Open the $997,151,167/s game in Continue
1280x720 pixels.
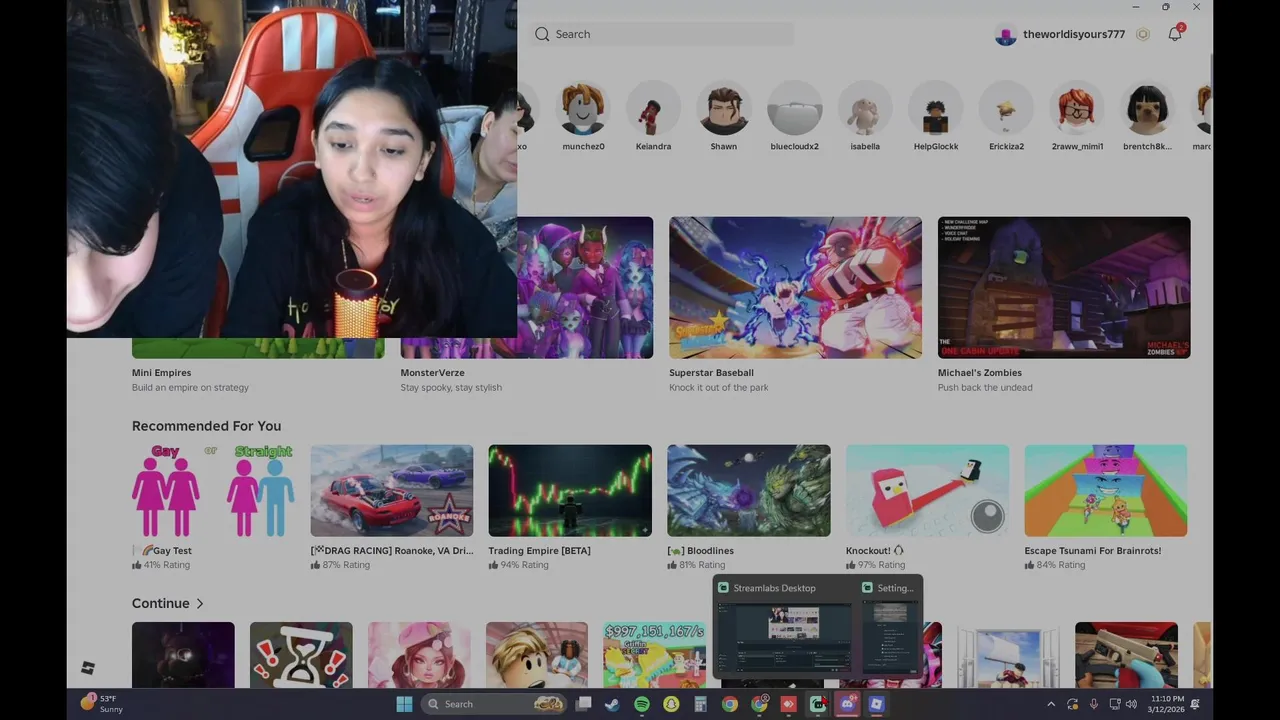point(654,655)
